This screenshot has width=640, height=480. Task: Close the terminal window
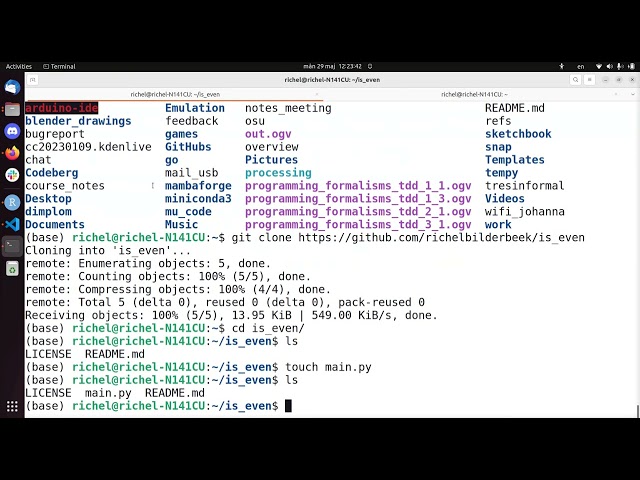coord(632,80)
